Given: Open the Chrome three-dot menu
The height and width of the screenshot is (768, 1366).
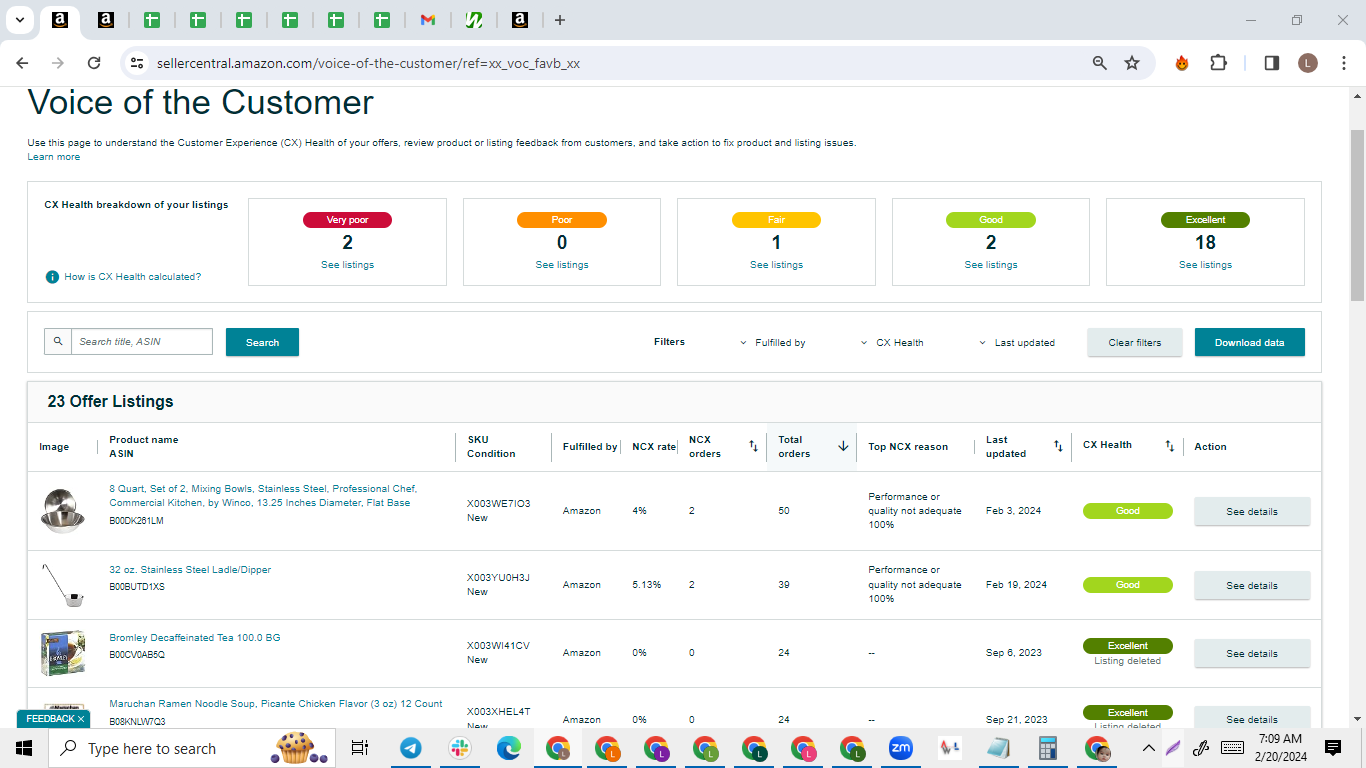Looking at the screenshot, I should click(x=1342, y=63).
